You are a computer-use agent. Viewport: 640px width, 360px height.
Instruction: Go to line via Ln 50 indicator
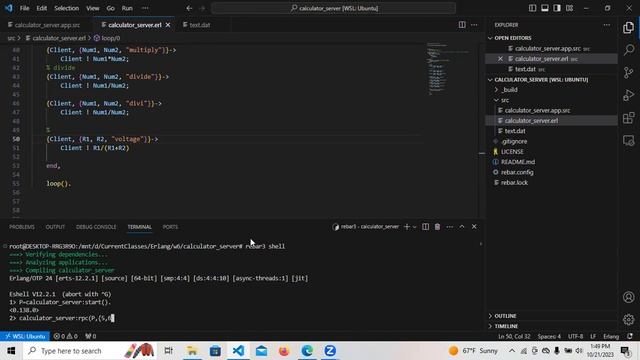pyautogui.click(x=514, y=336)
